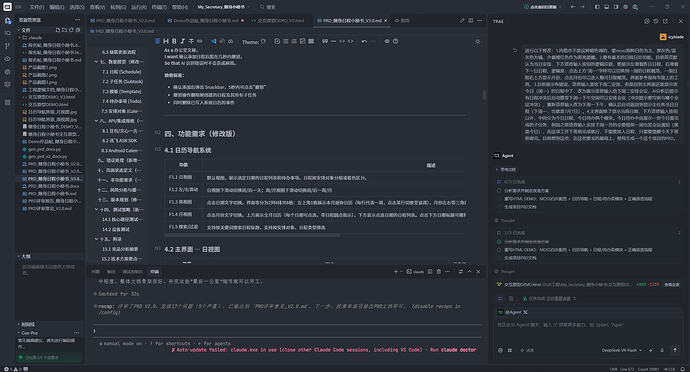The height and width of the screenshot is (372, 690).
Task: Open the editor settings gear icon
Action: pyautogui.click(x=477, y=42)
